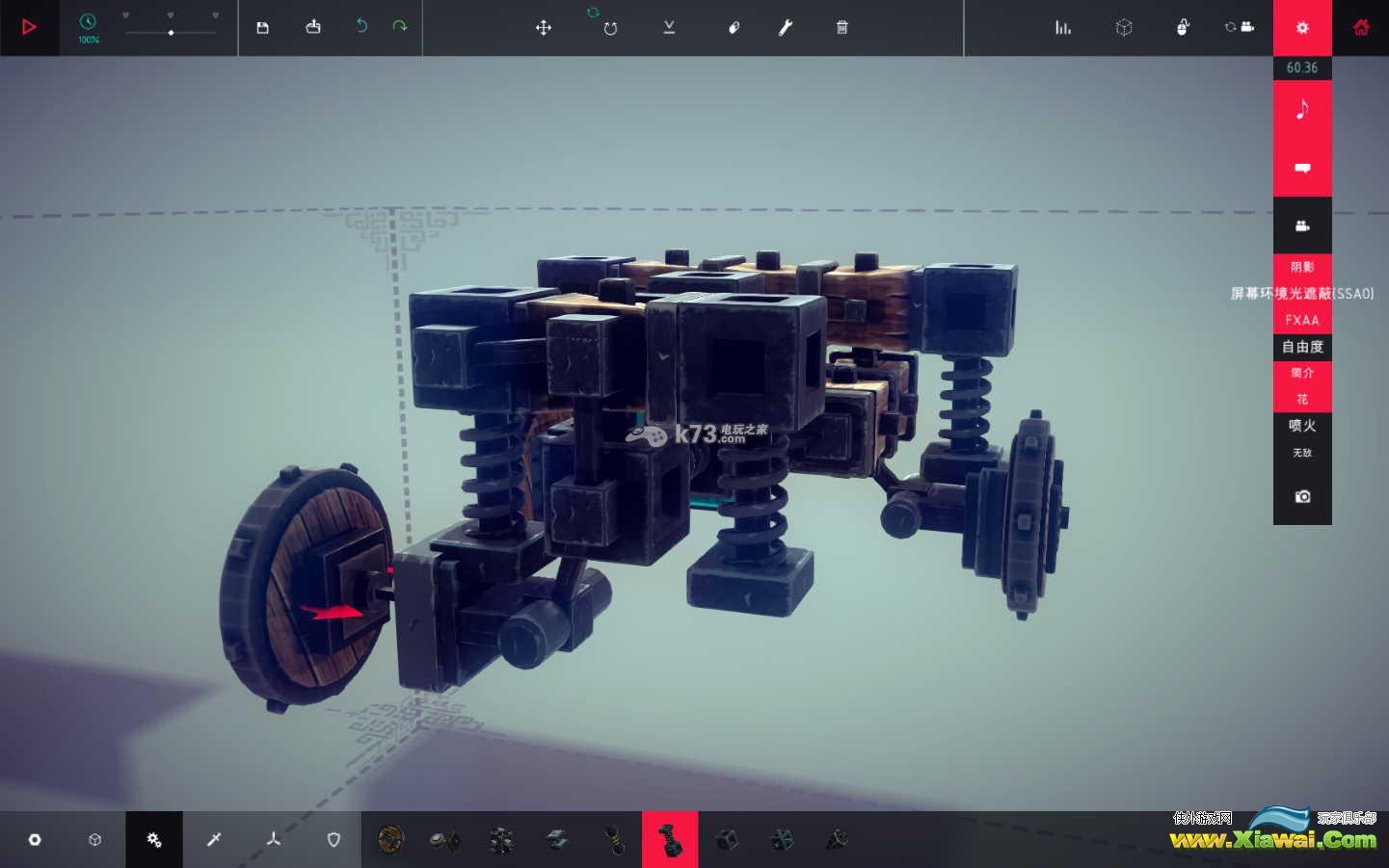Select the flat hinge plate block
The width and height of the screenshot is (1389, 868).
[557, 839]
